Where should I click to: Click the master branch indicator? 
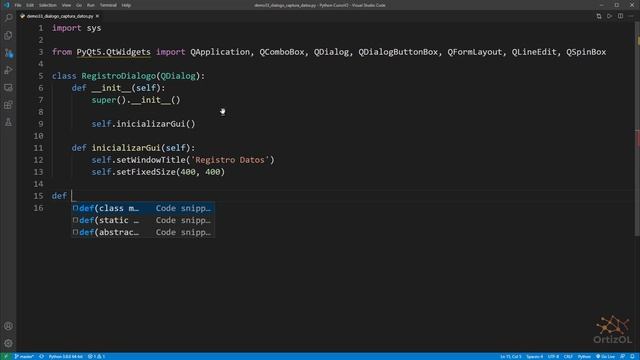(x=24, y=356)
